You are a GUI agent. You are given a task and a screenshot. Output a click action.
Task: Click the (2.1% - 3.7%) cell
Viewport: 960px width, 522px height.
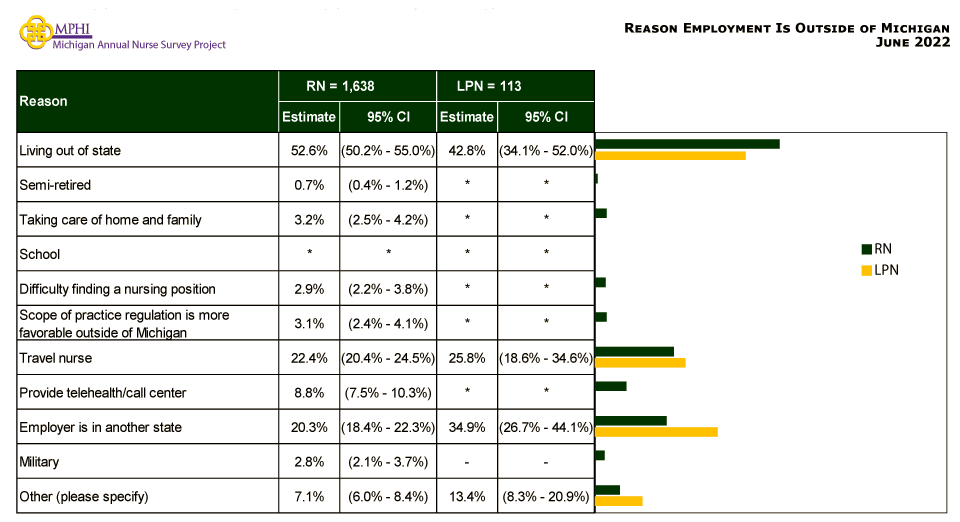388,462
